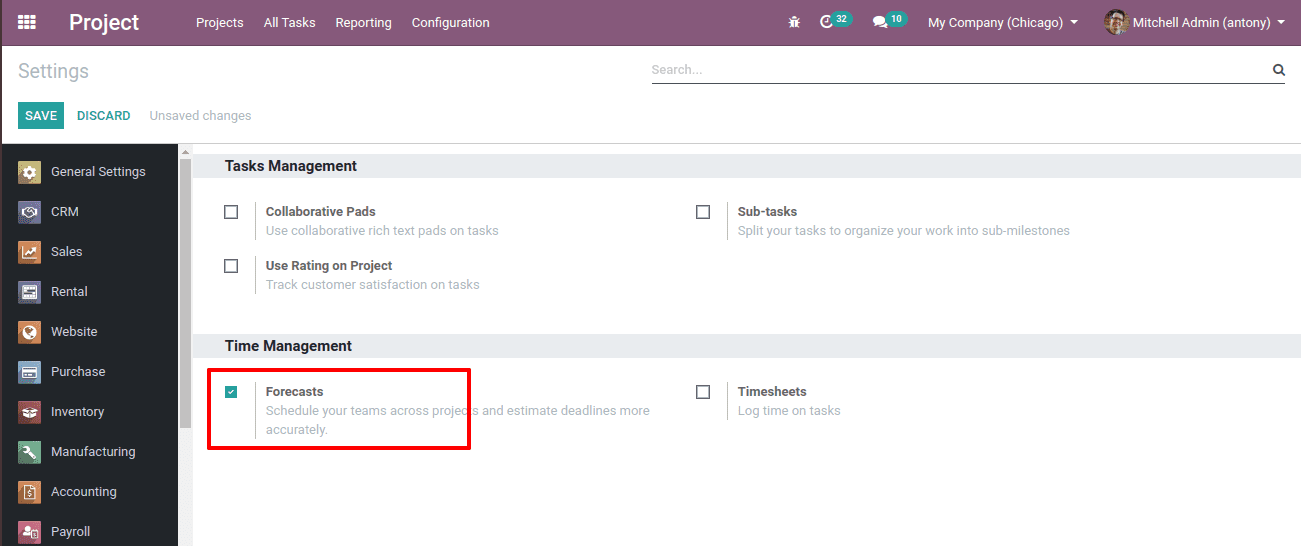Click the search magnifier icon
Image resolution: width=1301 pixels, height=546 pixels.
tap(1278, 70)
